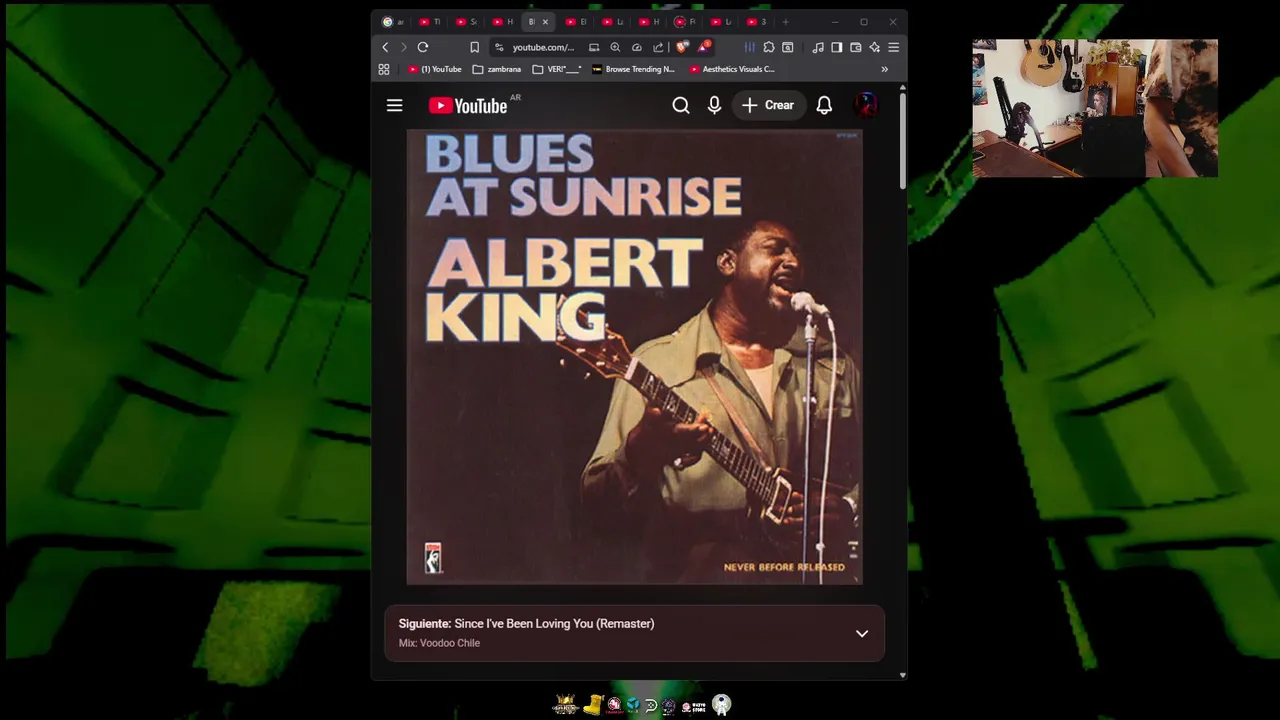
Task: Toggle the browser sidebar panel icon
Action: [837, 47]
